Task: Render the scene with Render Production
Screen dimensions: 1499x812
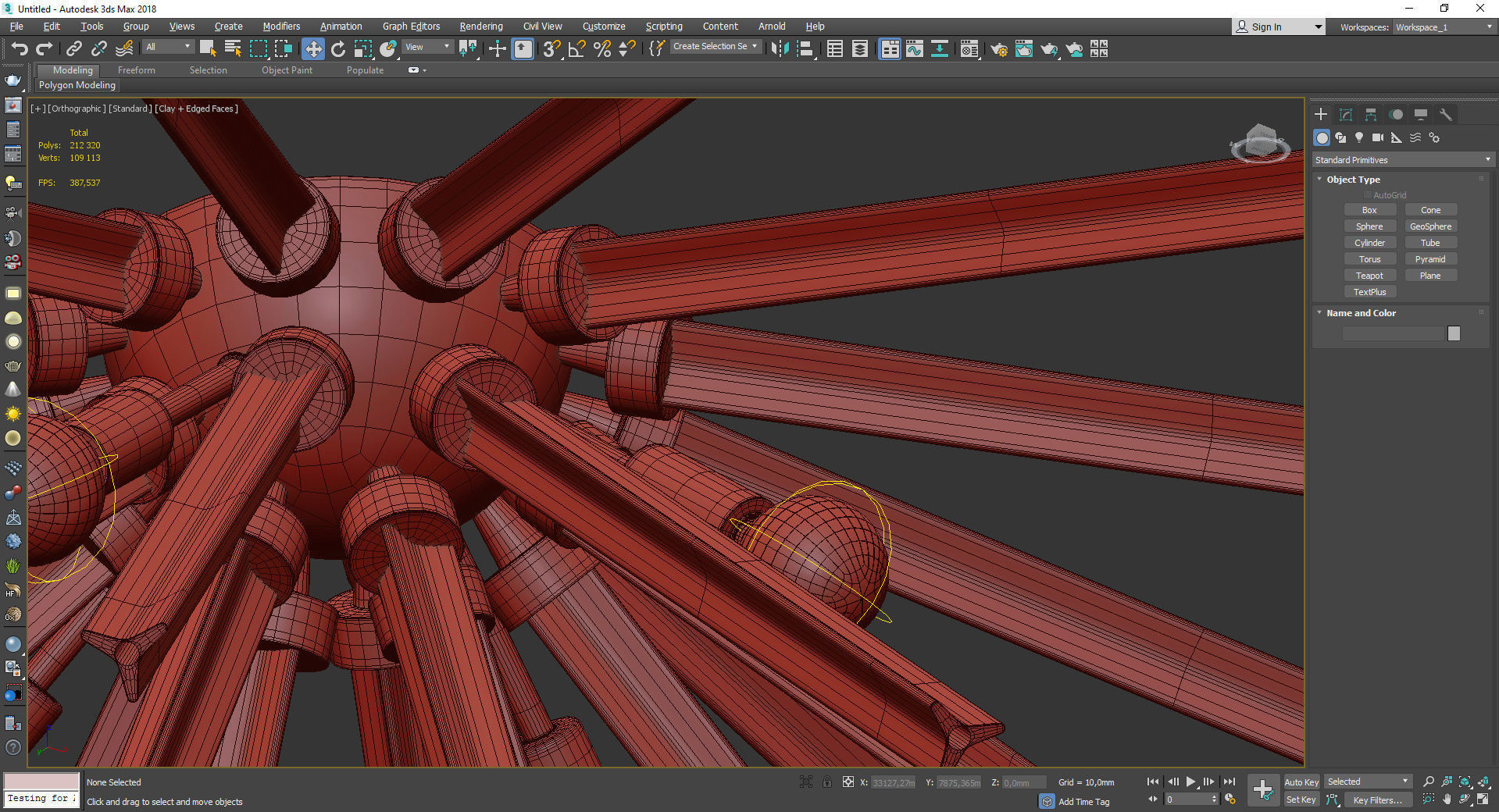Action: pyautogui.click(x=1049, y=49)
